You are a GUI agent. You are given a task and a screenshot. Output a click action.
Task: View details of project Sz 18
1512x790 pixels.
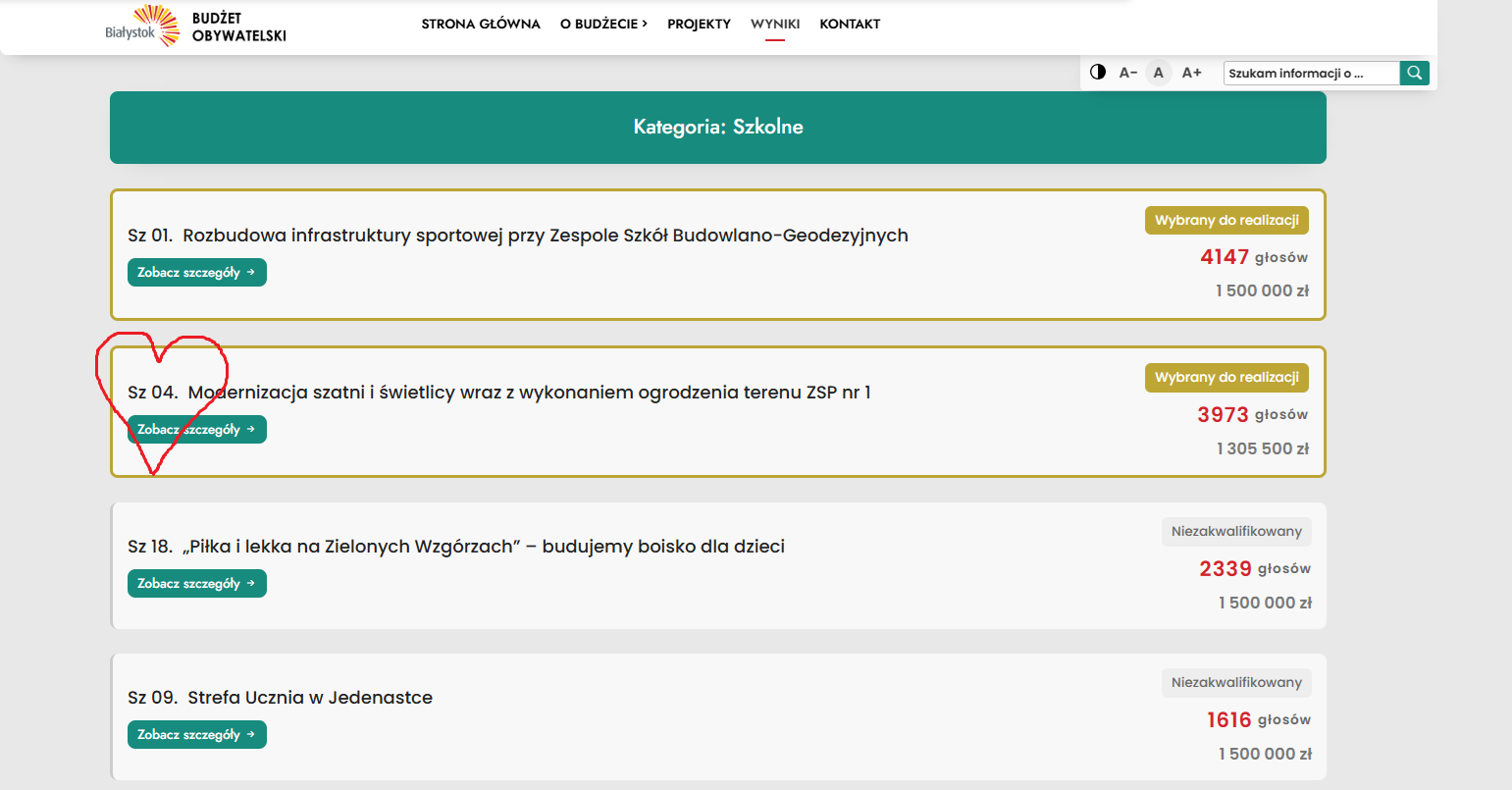[197, 584]
